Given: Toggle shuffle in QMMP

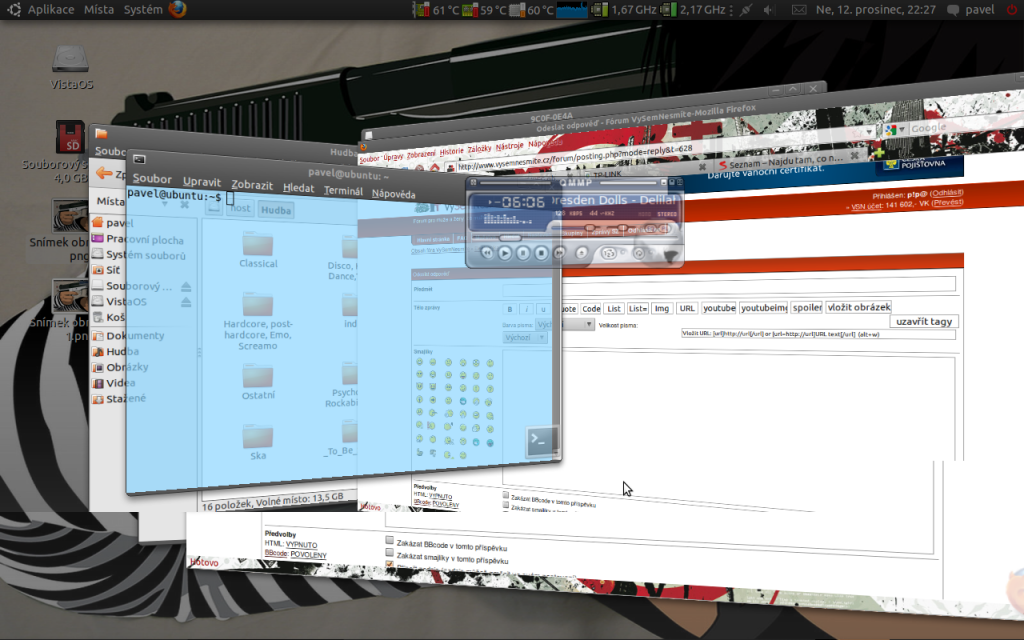Looking at the screenshot, I should 609,253.
